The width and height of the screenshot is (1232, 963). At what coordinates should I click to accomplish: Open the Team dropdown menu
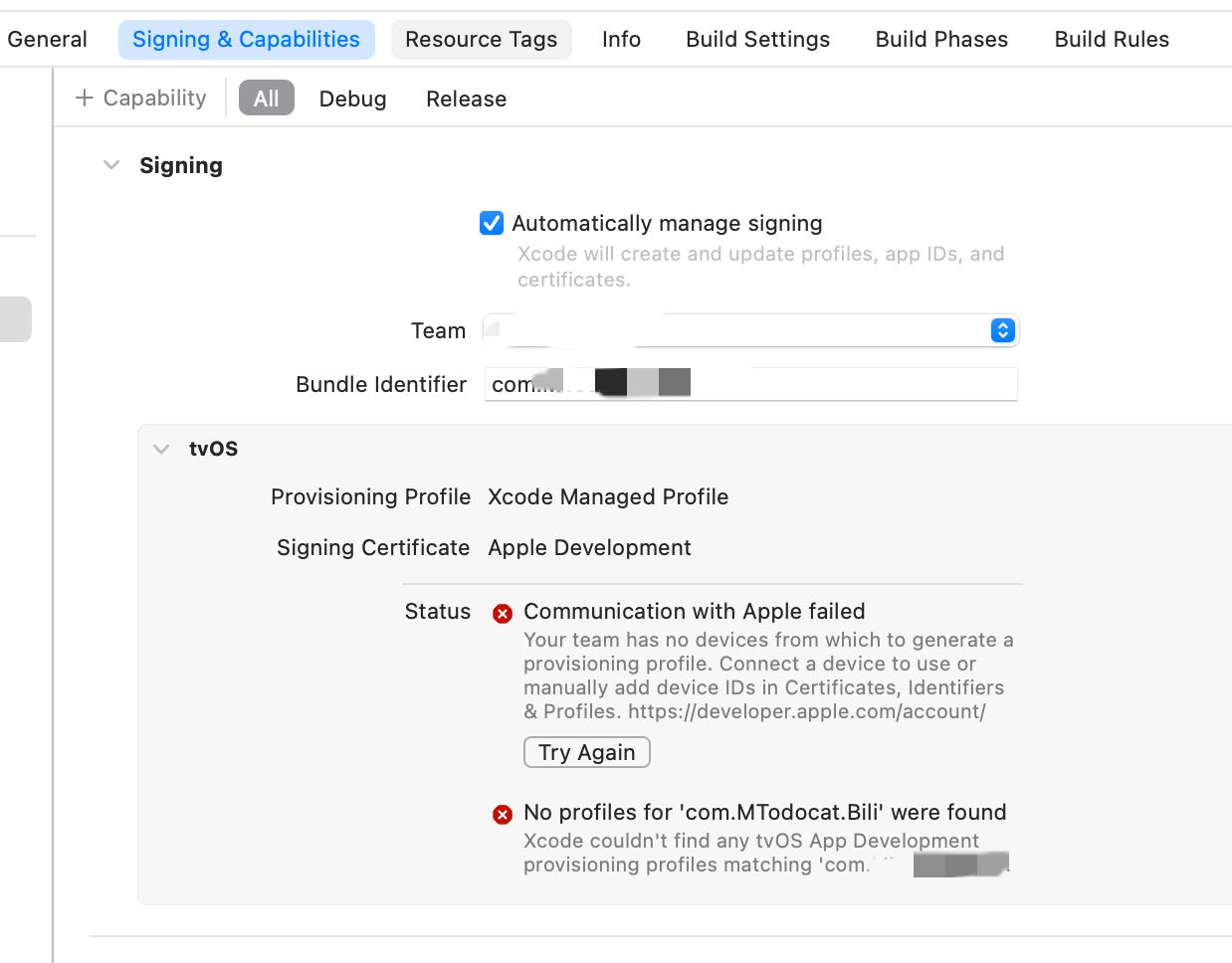point(1002,330)
